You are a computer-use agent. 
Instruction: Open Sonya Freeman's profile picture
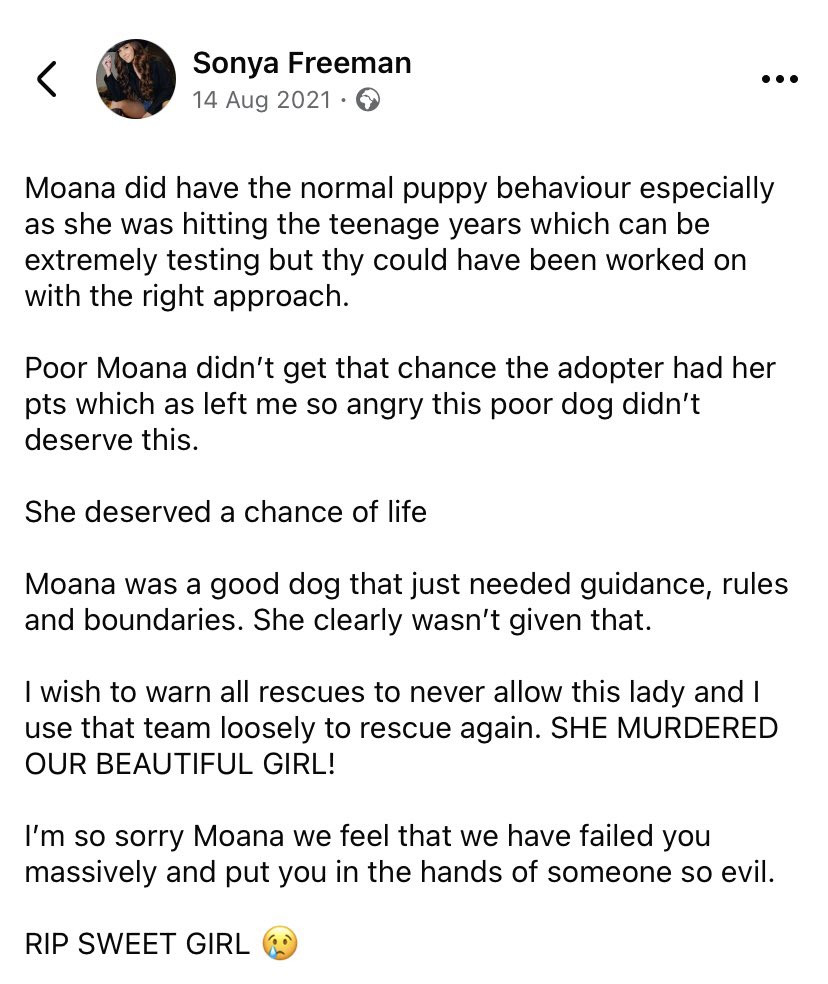[135, 79]
